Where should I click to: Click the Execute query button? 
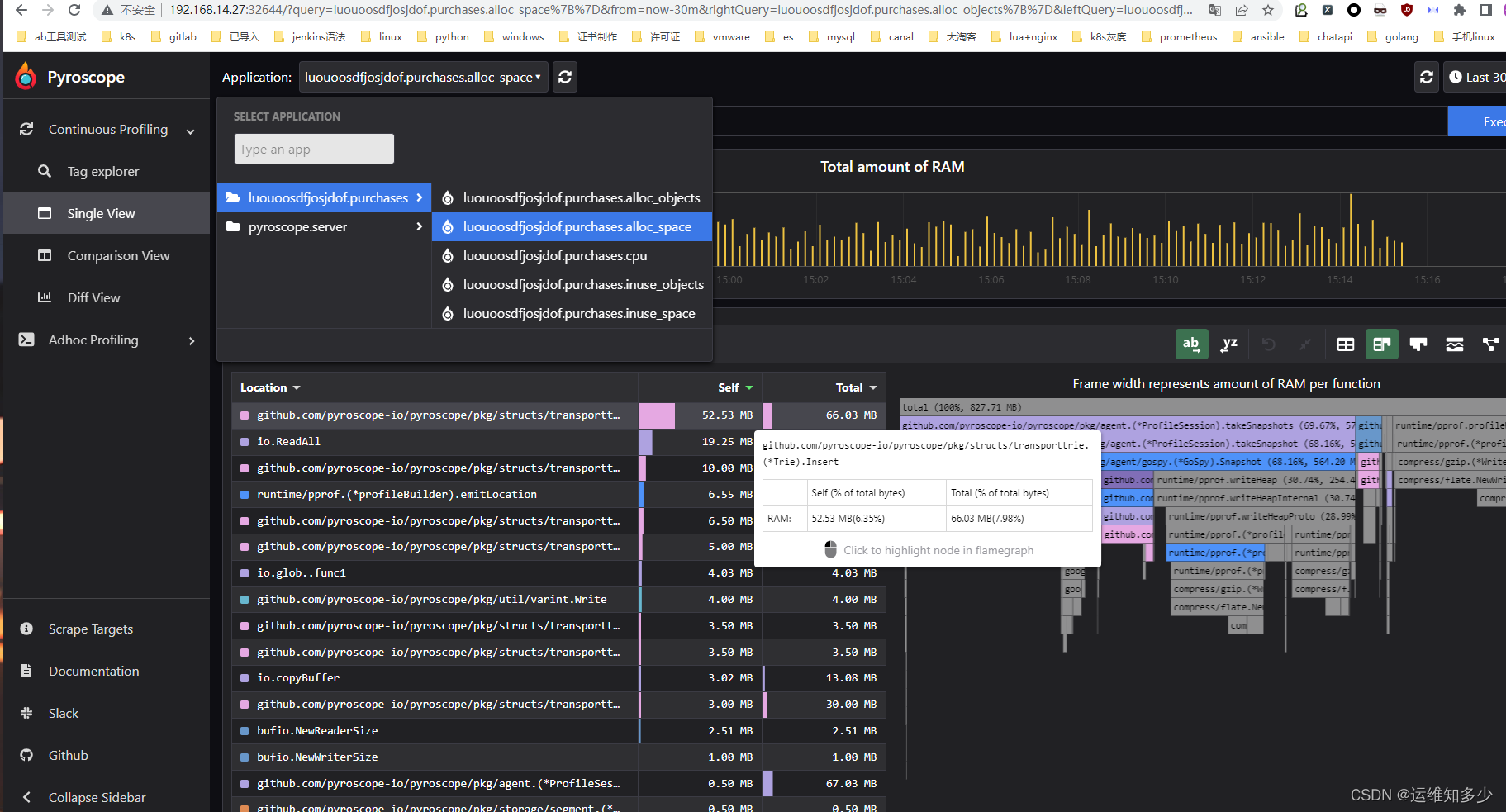[x=1477, y=121]
